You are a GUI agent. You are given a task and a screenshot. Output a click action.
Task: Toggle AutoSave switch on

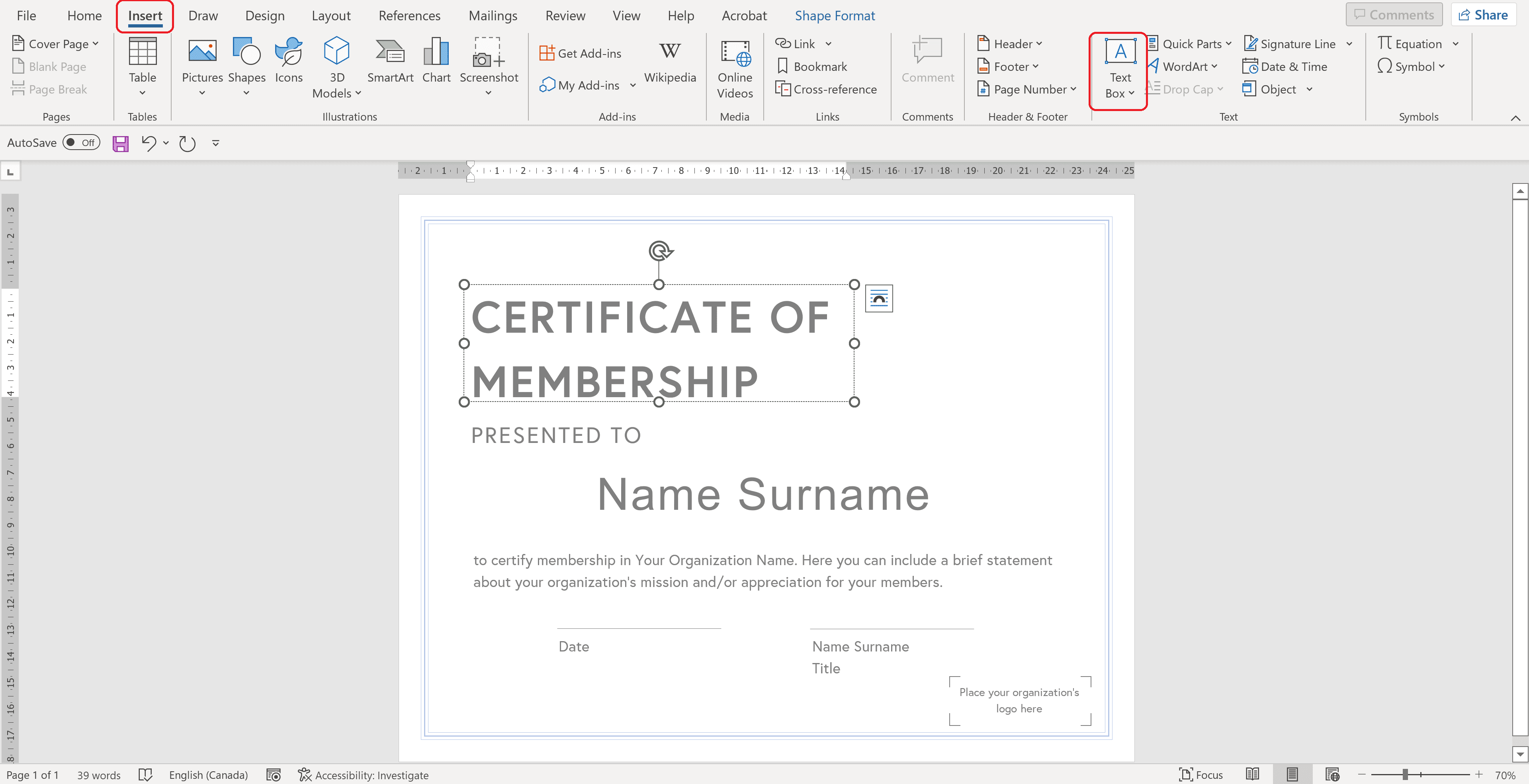(x=81, y=142)
